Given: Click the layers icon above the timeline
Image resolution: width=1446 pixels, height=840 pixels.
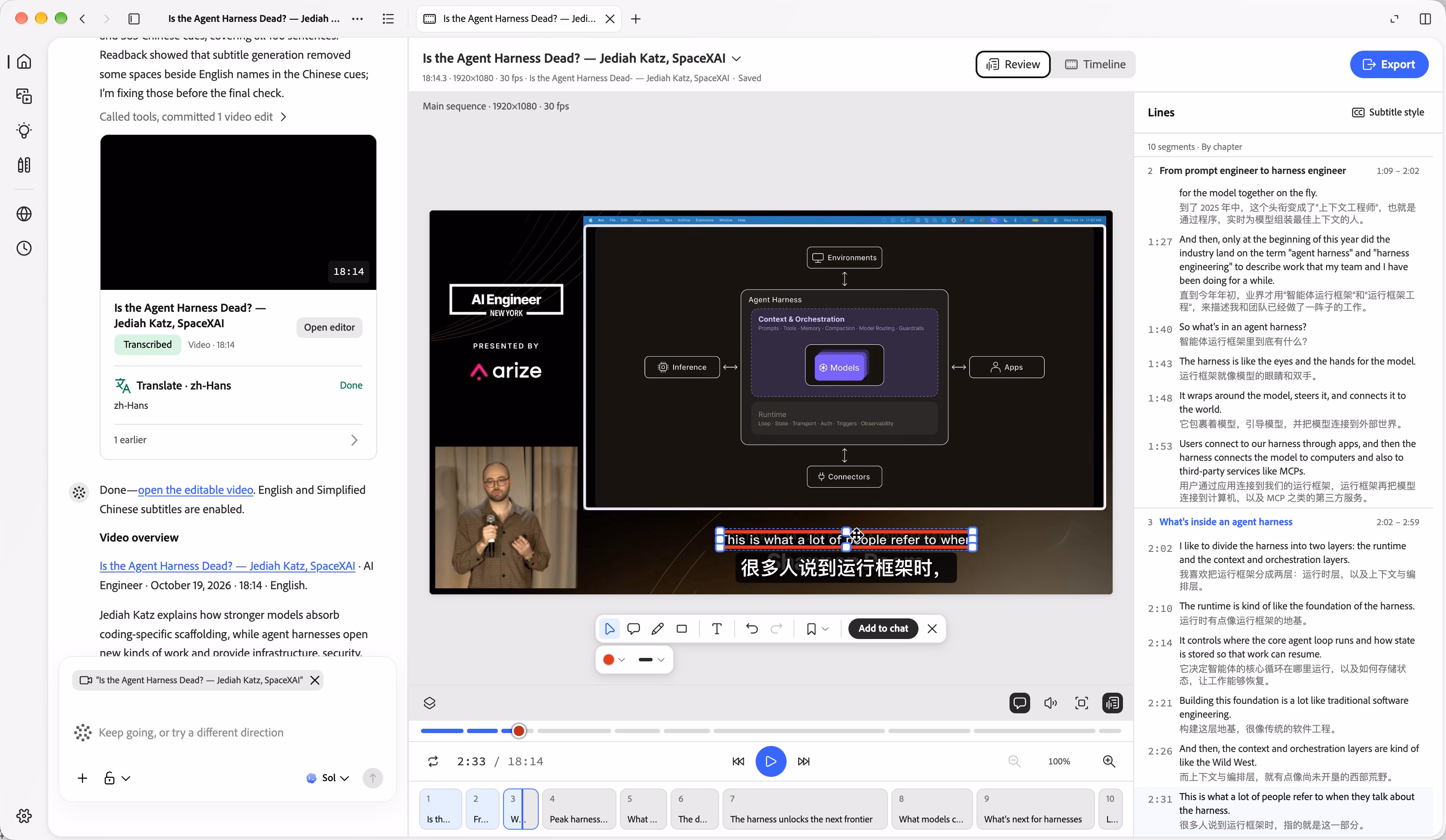Looking at the screenshot, I should (430, 703).
